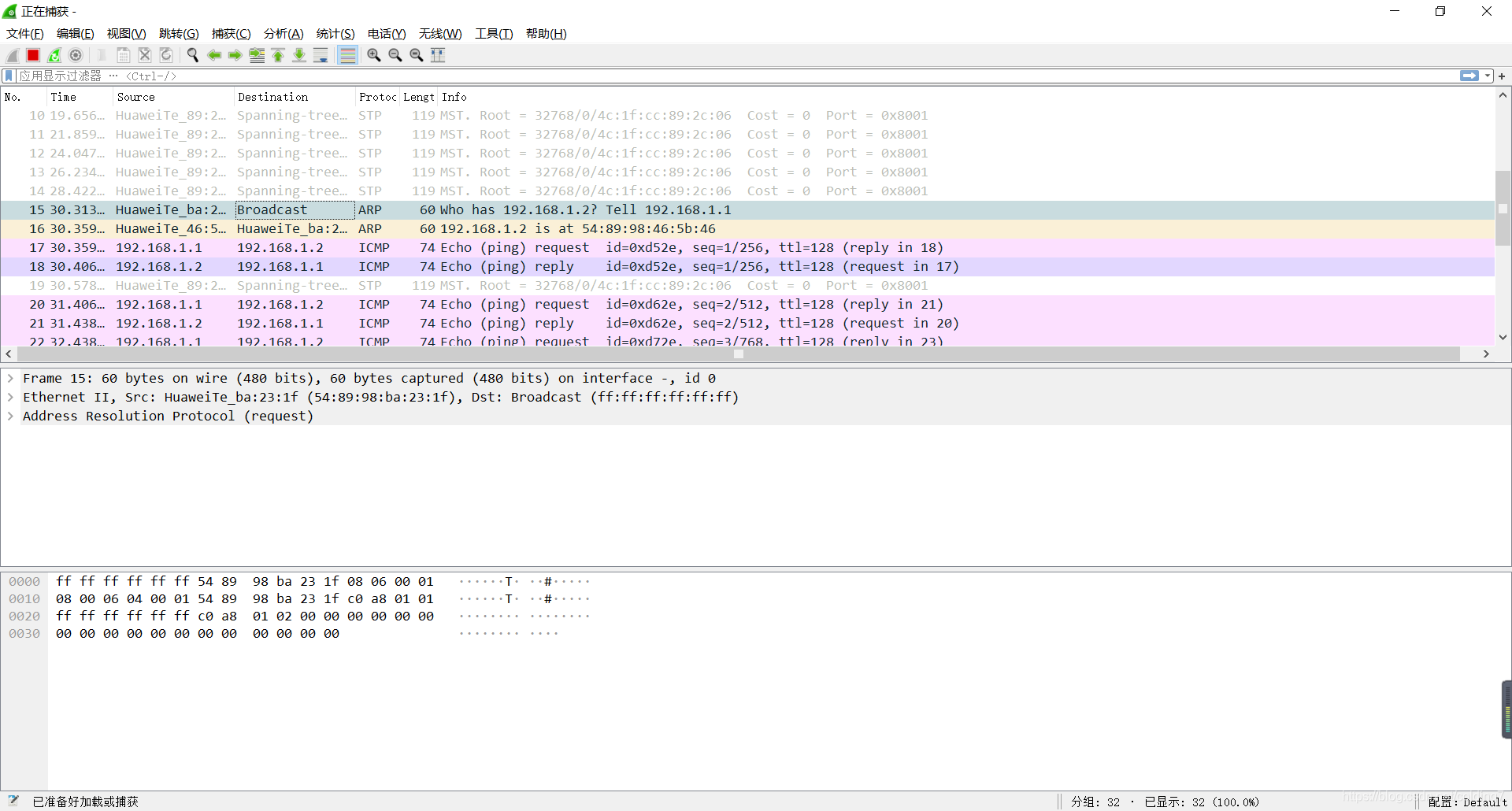Open the 捕获(C) menu
1512x811 pixels.
pos(231,34)
